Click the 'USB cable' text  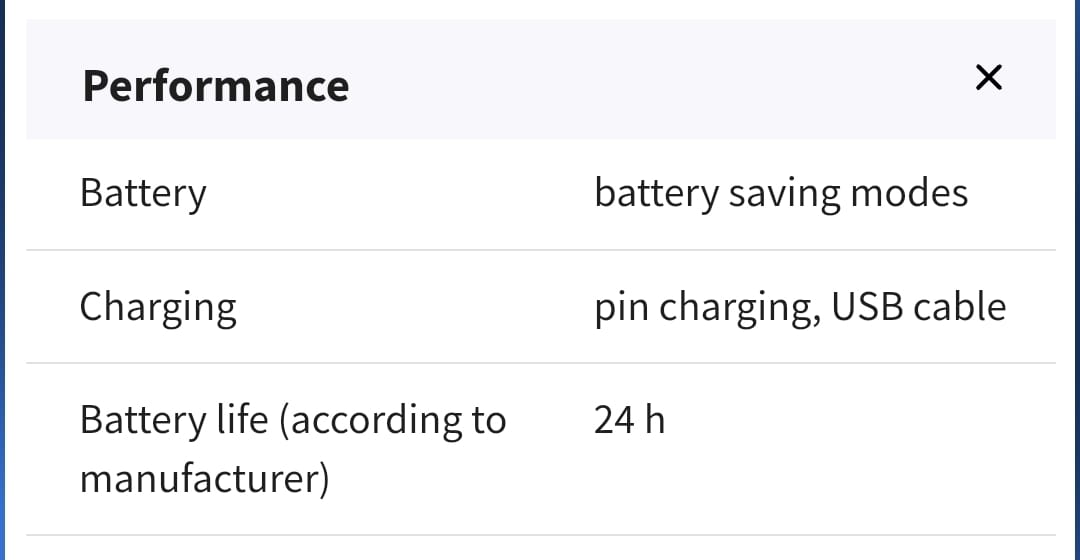tap(918, 306)
